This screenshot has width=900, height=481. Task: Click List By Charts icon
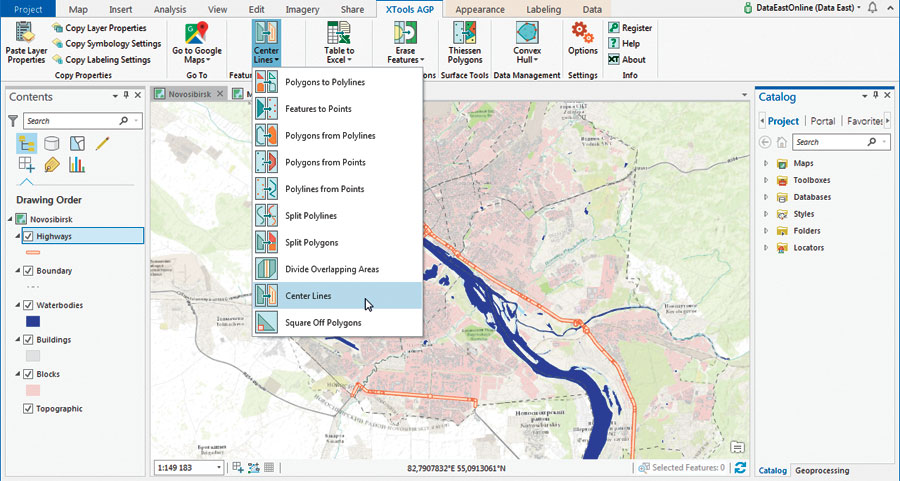click(77, 165)
